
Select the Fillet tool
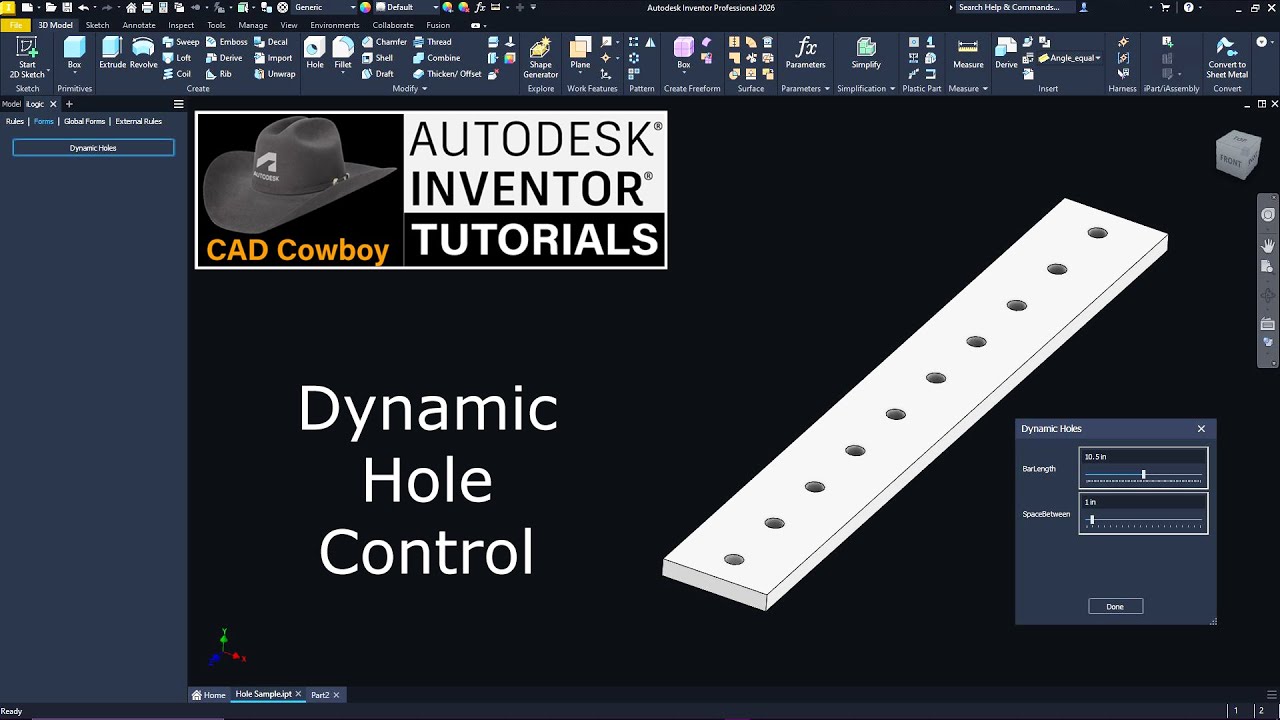(x=343, y=55)
